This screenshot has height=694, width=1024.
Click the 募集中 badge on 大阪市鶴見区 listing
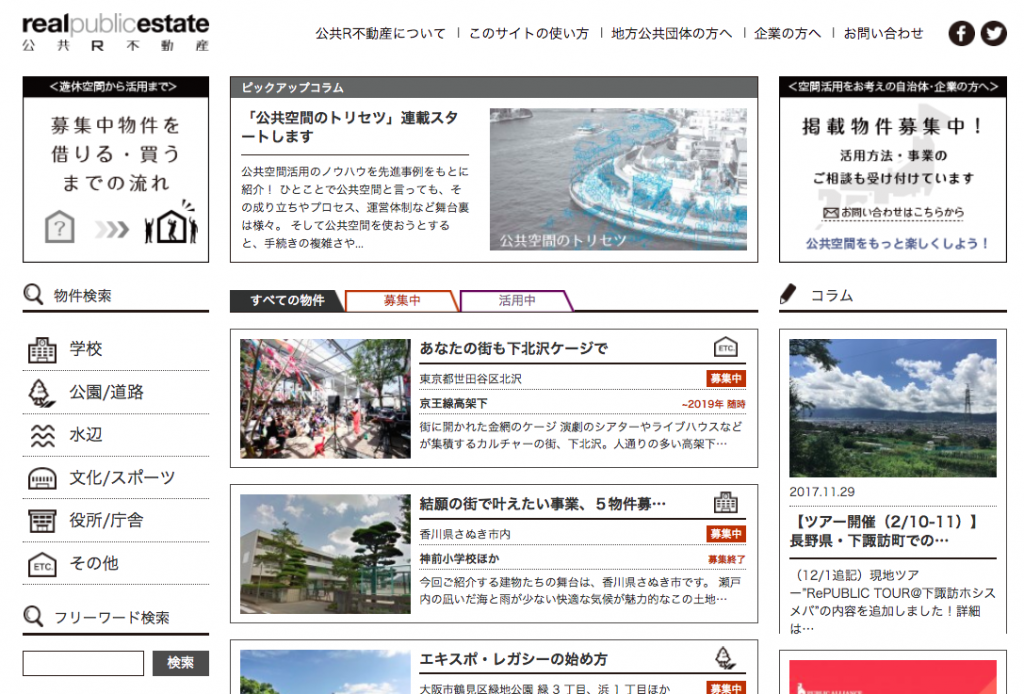pyautogui.click(x=726, y=688)
